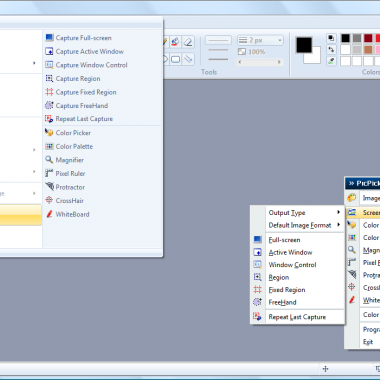Click the eyedropper icon below swap colors
The width and height of the screenshot is (380, 380).
[x=331, y=61]
